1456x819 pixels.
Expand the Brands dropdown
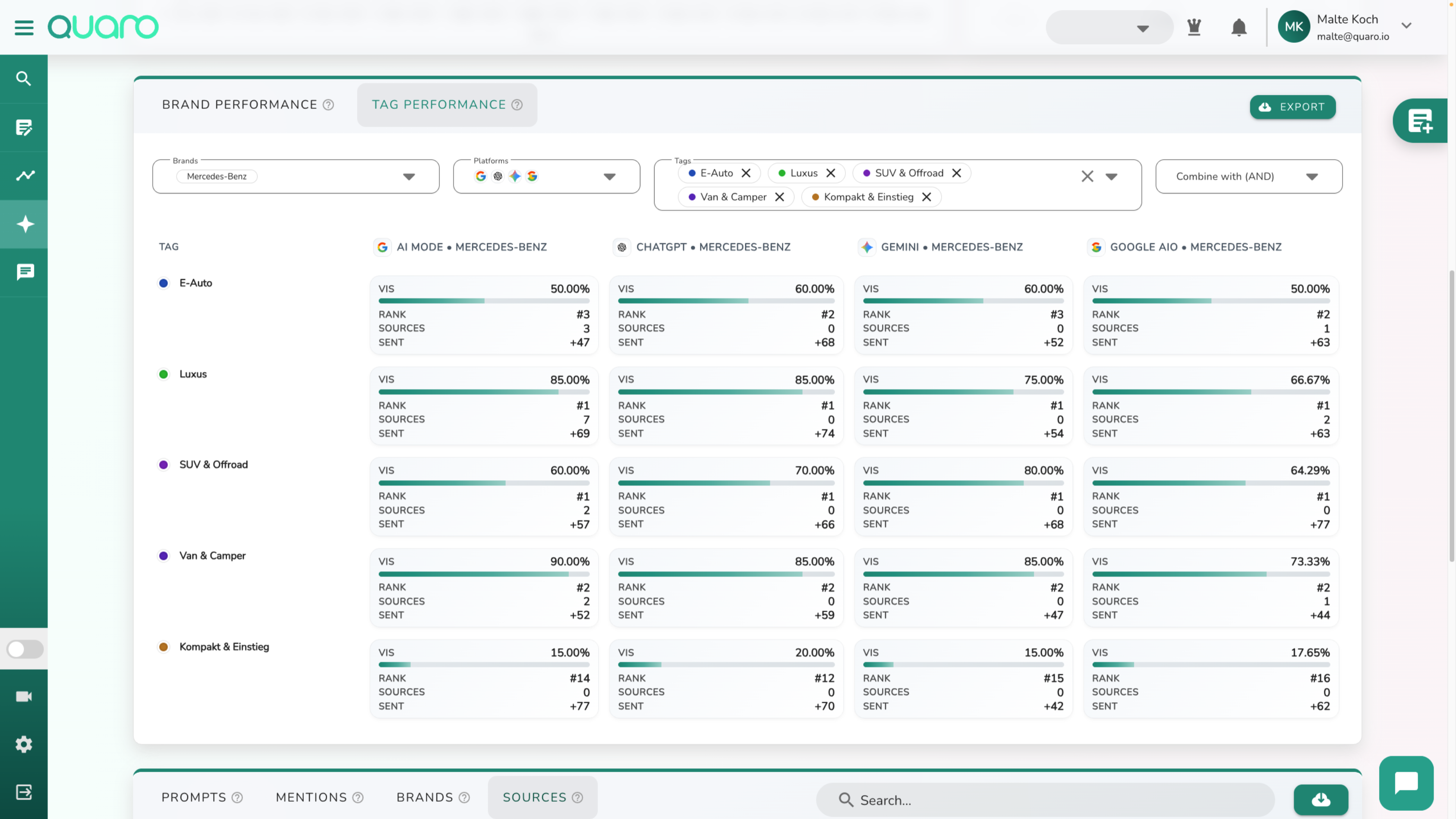click(x=409, y=177)
